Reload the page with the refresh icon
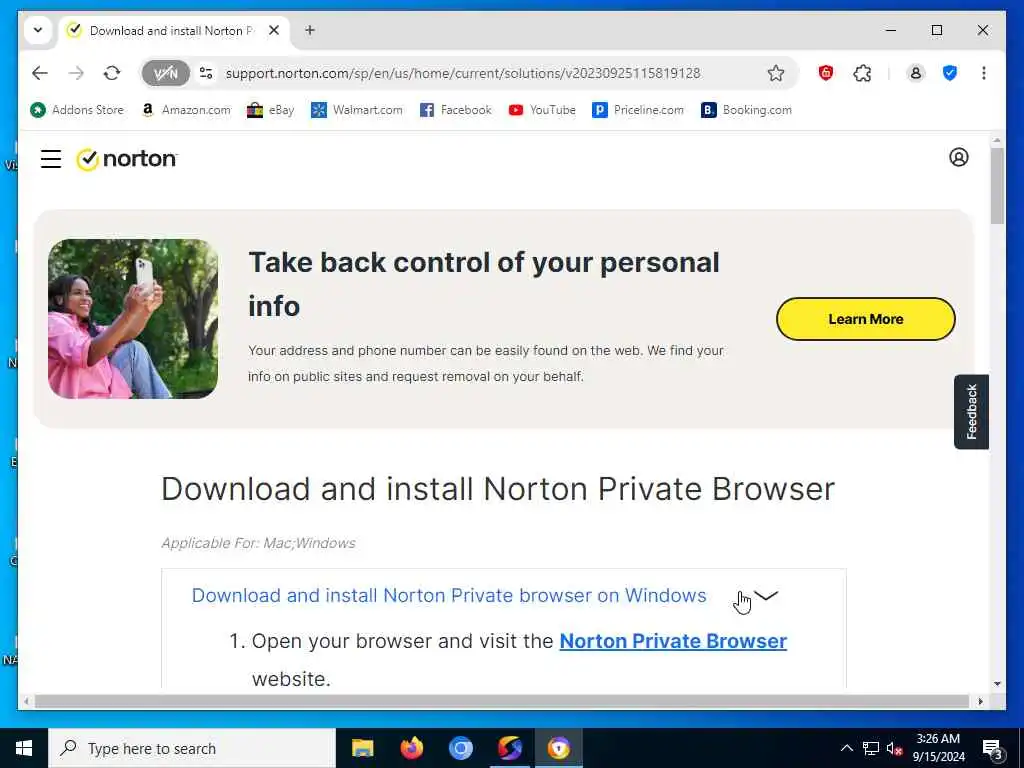 [112, 73]
